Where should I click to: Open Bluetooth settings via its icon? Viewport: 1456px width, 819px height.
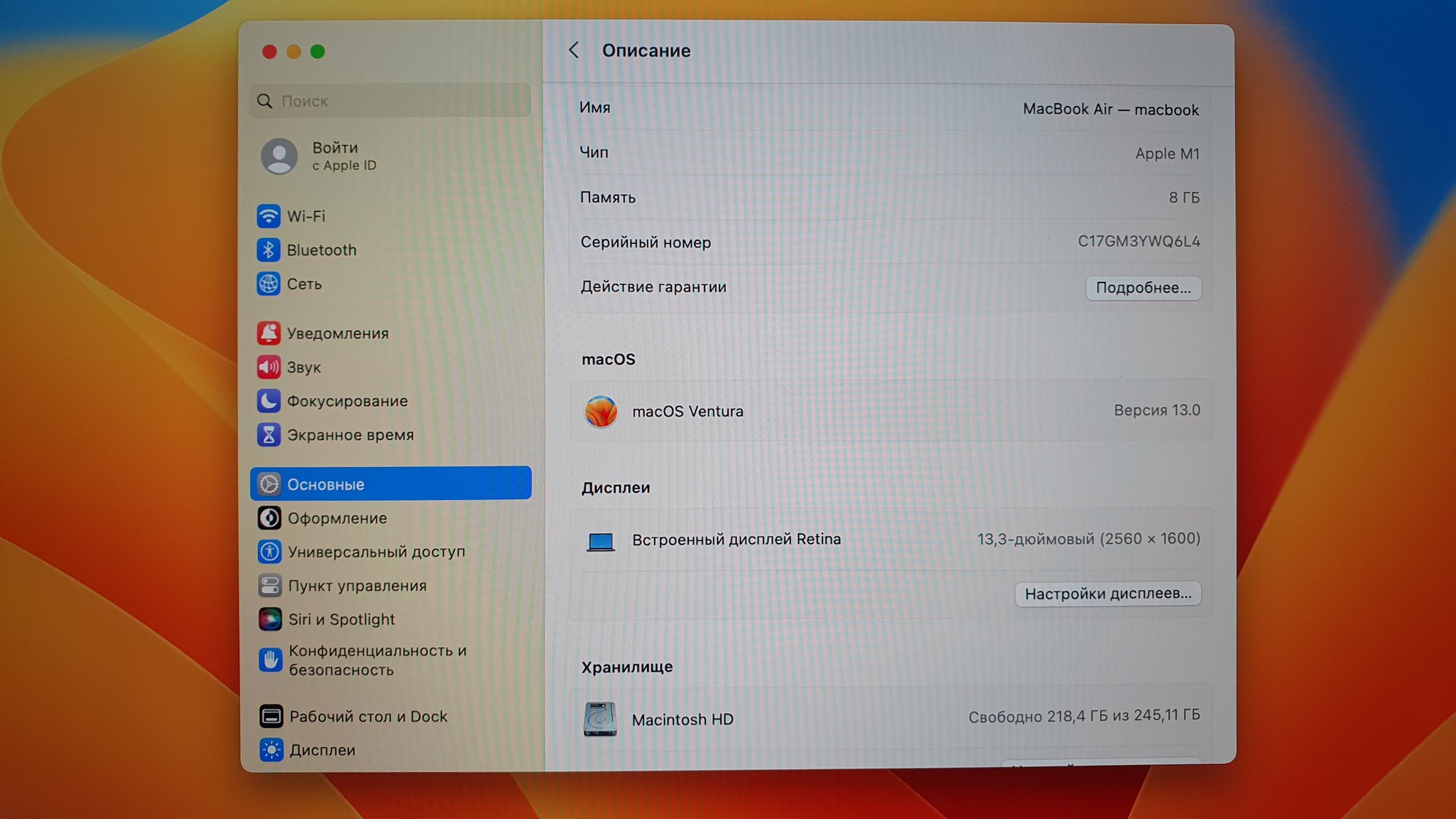coord(268,250)
